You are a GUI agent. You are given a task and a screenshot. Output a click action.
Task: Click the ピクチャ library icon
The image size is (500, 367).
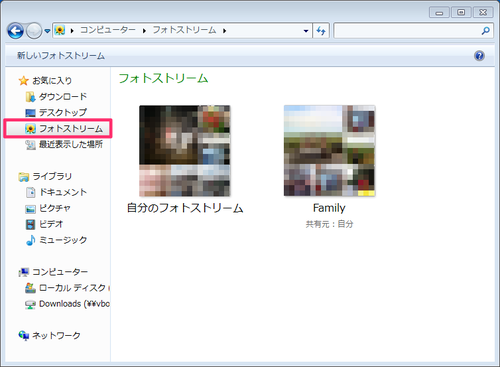[30, 209]
